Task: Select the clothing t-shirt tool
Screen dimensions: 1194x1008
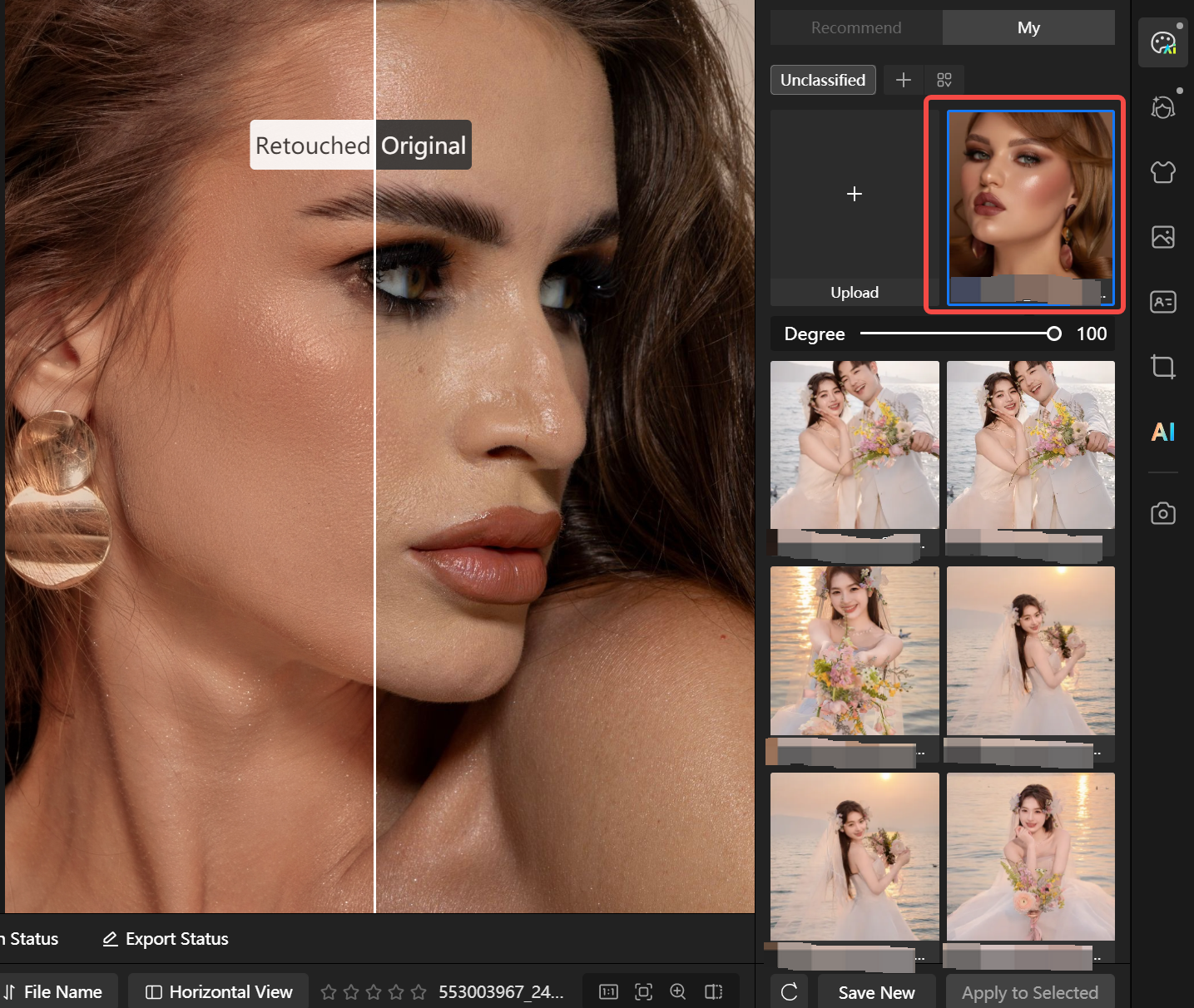Action: (1162, 172)
